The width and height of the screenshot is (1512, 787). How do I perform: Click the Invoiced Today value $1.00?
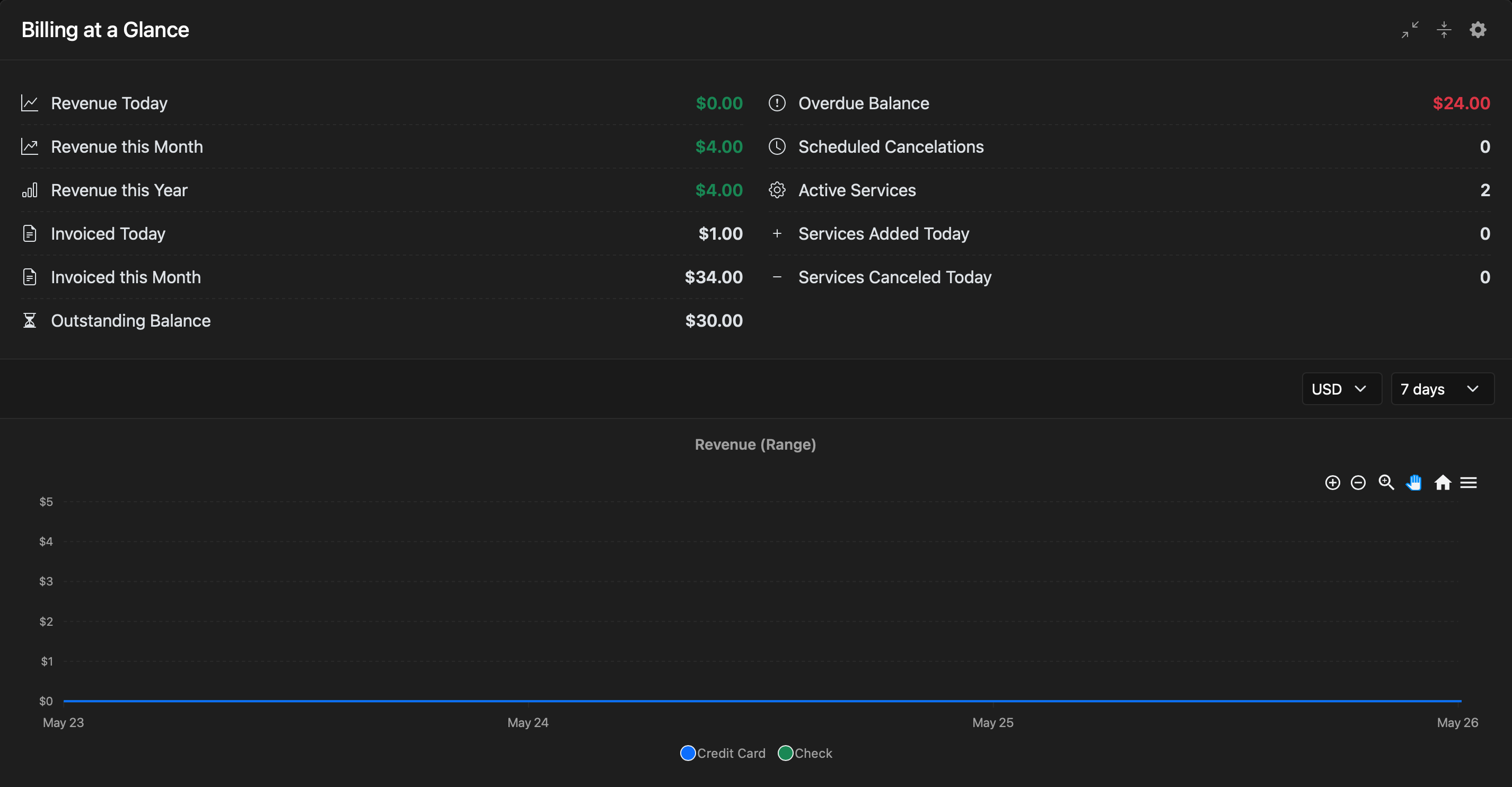coord(720,234)
